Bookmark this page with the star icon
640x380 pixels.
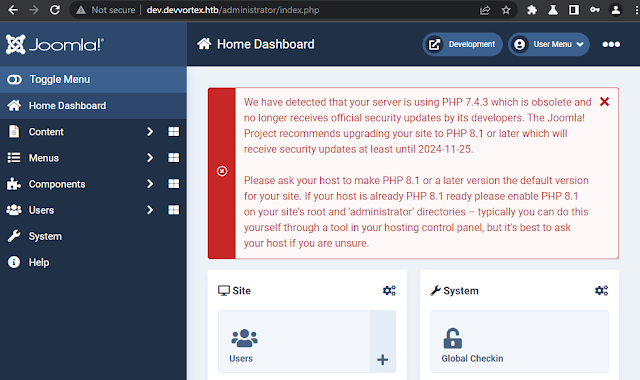506,10
